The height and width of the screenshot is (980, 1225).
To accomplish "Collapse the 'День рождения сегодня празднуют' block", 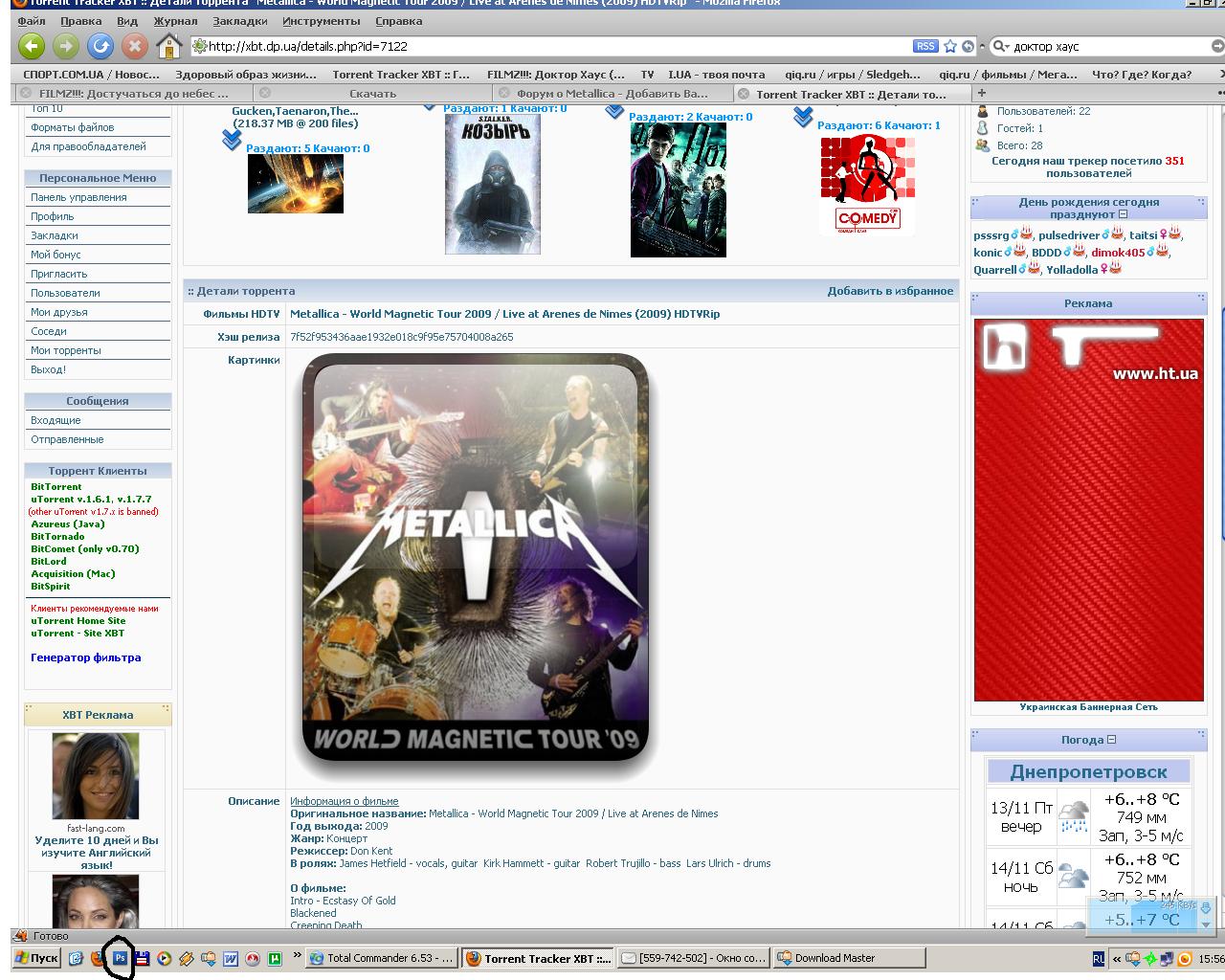I will [1123, 214].
